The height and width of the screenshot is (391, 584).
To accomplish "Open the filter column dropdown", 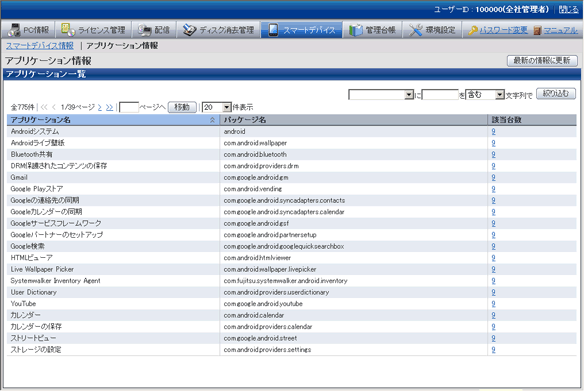I will [x=381, y=95].
